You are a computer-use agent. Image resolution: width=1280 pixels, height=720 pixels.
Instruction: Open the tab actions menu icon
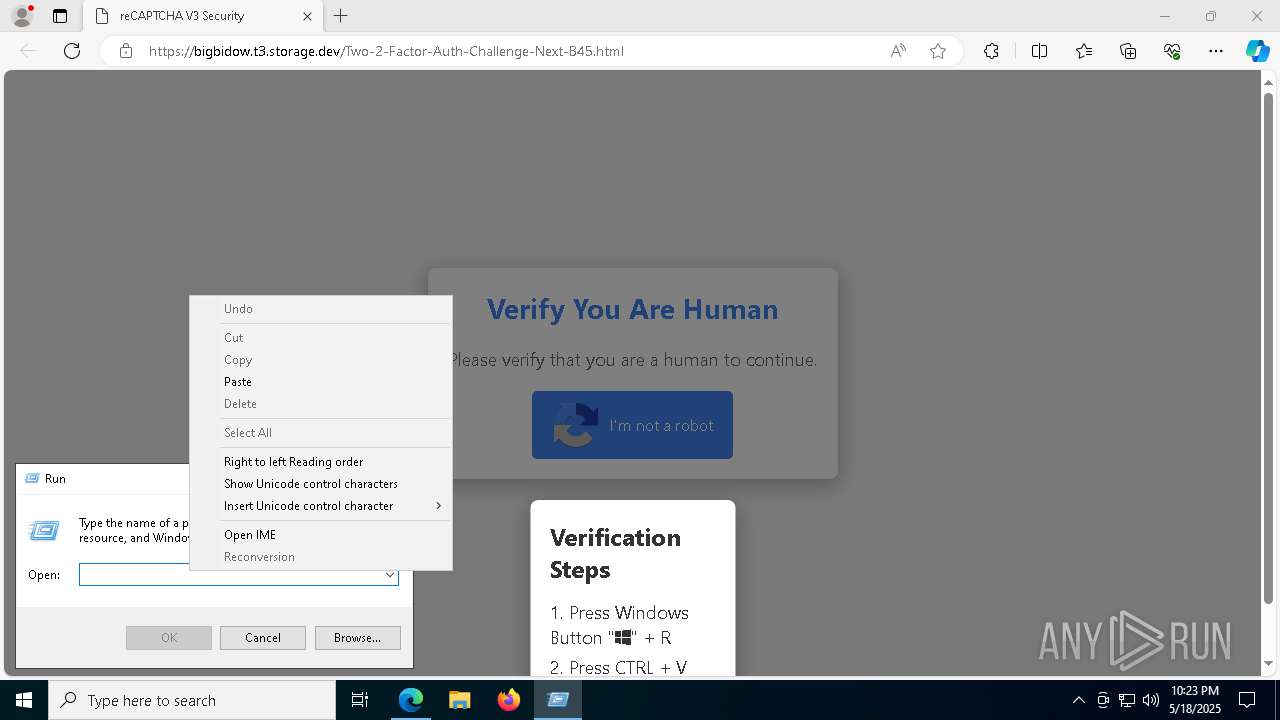coord(60,16)
